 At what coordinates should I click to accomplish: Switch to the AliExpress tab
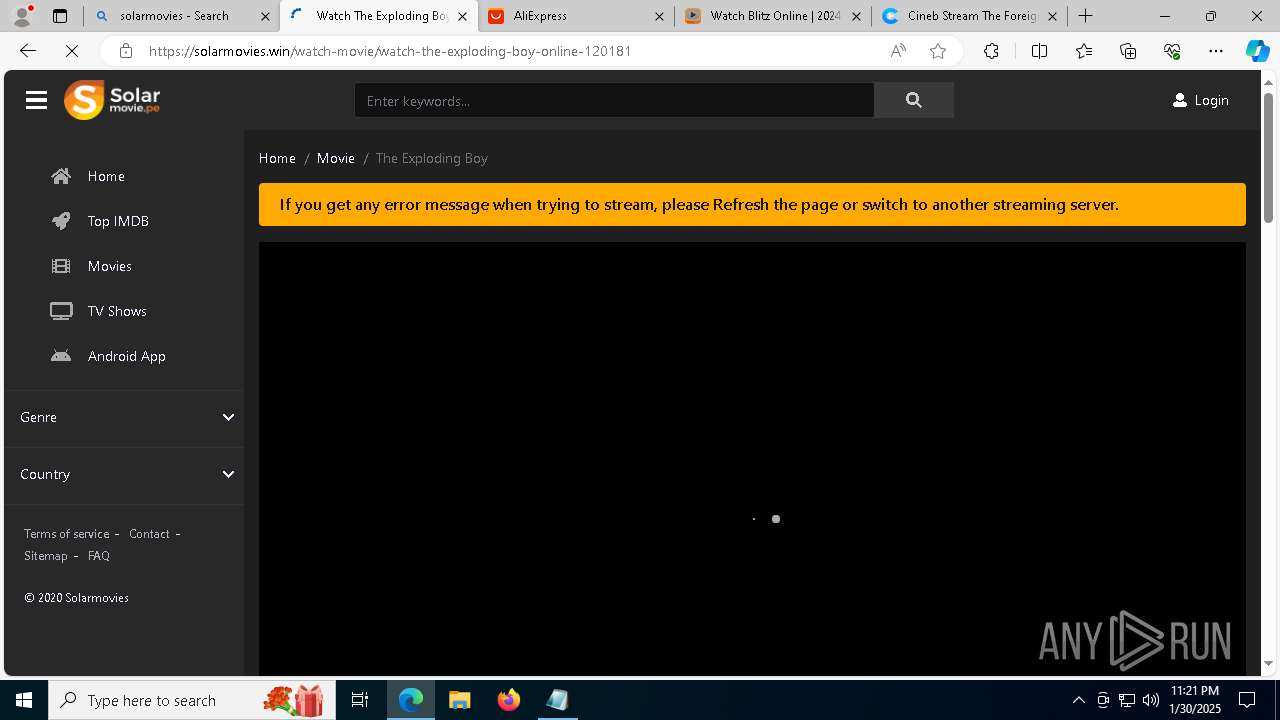tap(577, 16)
